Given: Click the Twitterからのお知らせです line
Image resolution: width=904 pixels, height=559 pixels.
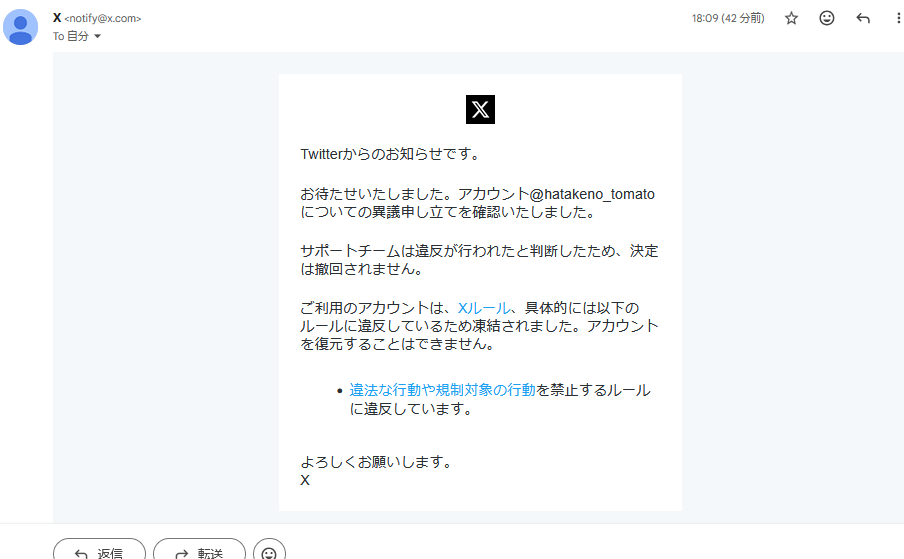Looking at the screenshot, I should [390, 154].
